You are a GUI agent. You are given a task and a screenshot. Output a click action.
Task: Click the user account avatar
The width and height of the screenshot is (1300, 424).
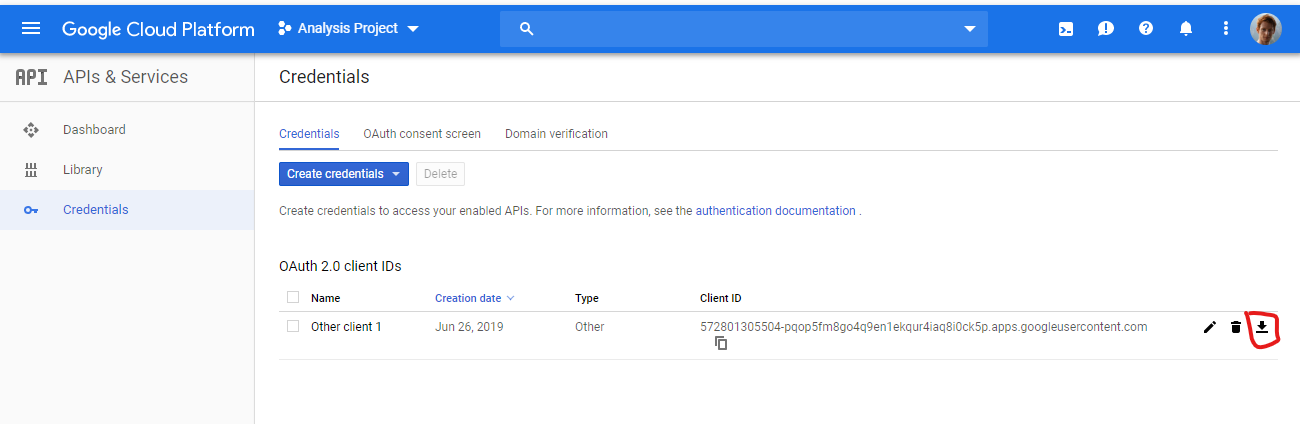point(1266,29)
